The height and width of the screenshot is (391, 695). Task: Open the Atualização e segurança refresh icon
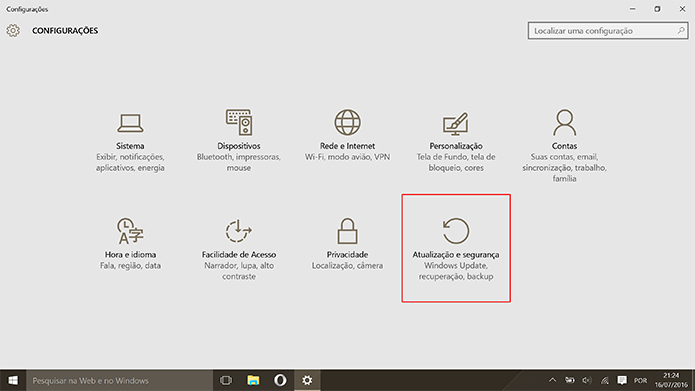tap(456, 231)
